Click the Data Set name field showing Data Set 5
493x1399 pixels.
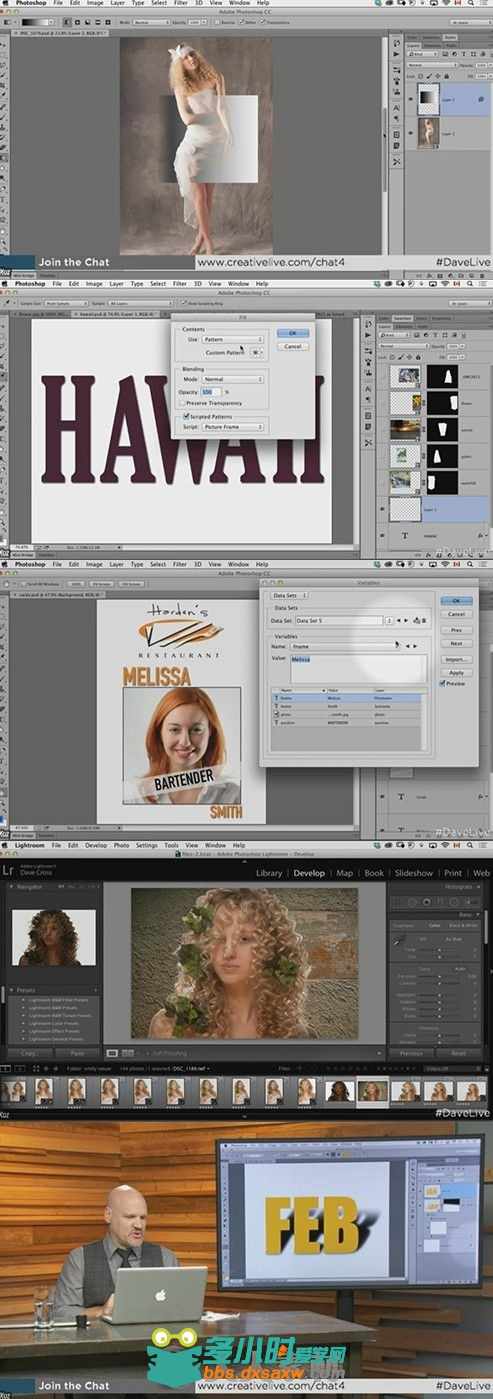coord(338,621)
